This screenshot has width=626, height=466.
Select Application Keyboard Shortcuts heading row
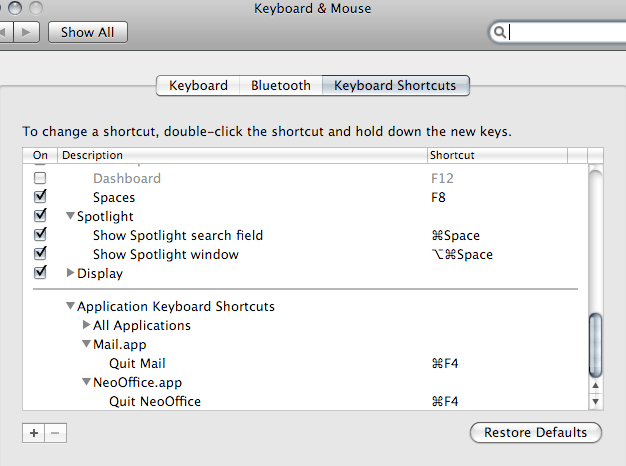[305, 306]
